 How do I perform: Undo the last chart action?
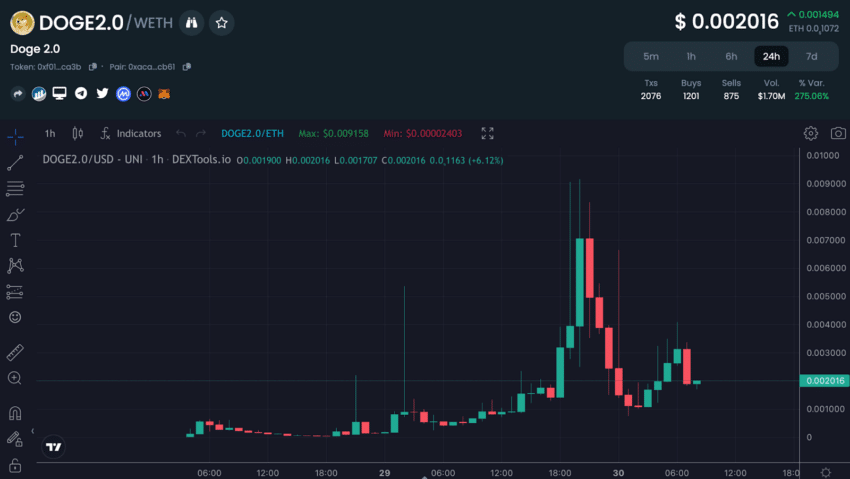pos(181,133)
